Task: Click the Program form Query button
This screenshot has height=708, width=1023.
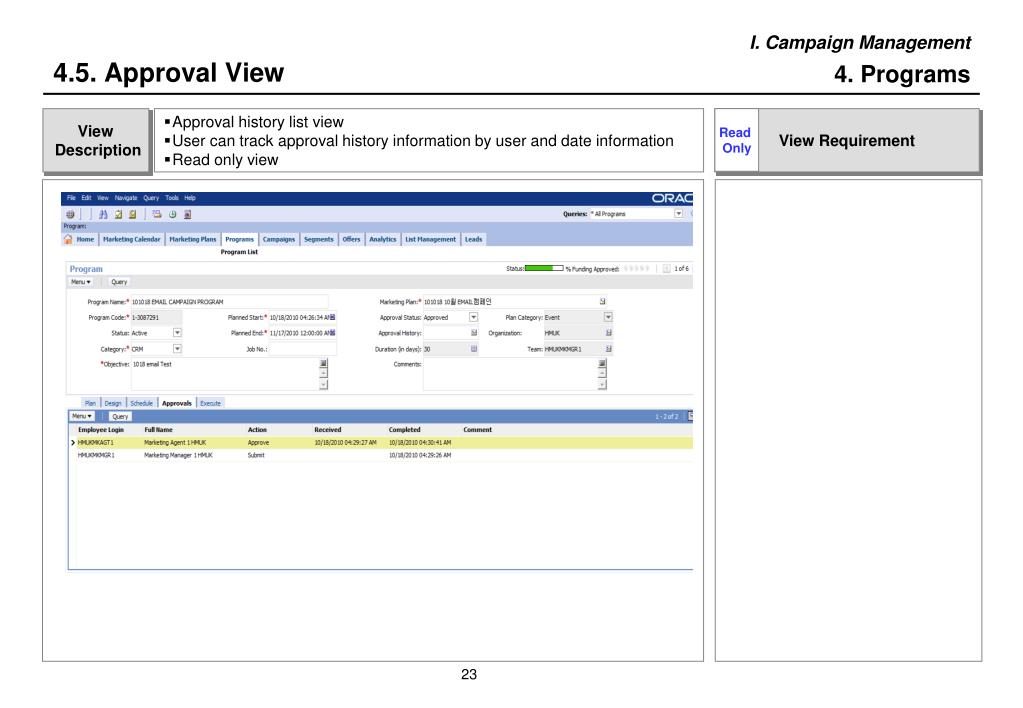Action: point(119,282)
